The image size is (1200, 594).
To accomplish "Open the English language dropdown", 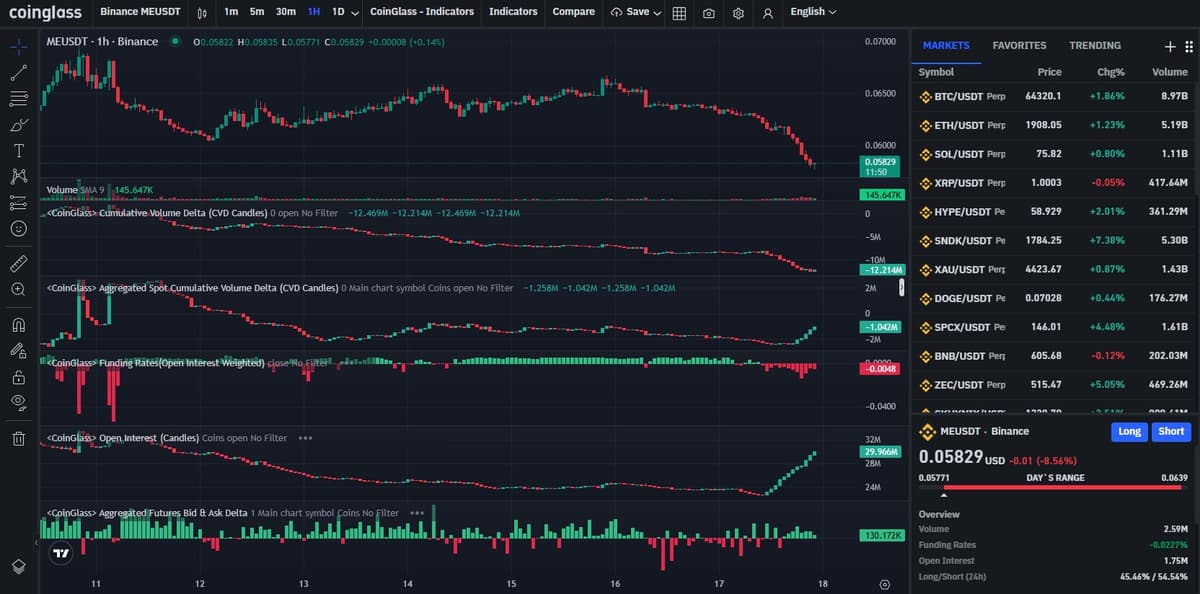I will [x=813, y=12].
